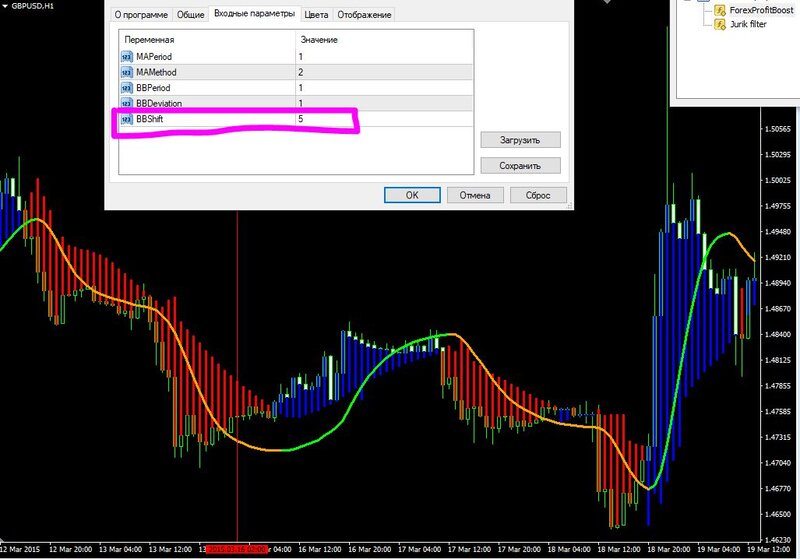Select the BBPeriod variable name

click(x=153, y=88)
